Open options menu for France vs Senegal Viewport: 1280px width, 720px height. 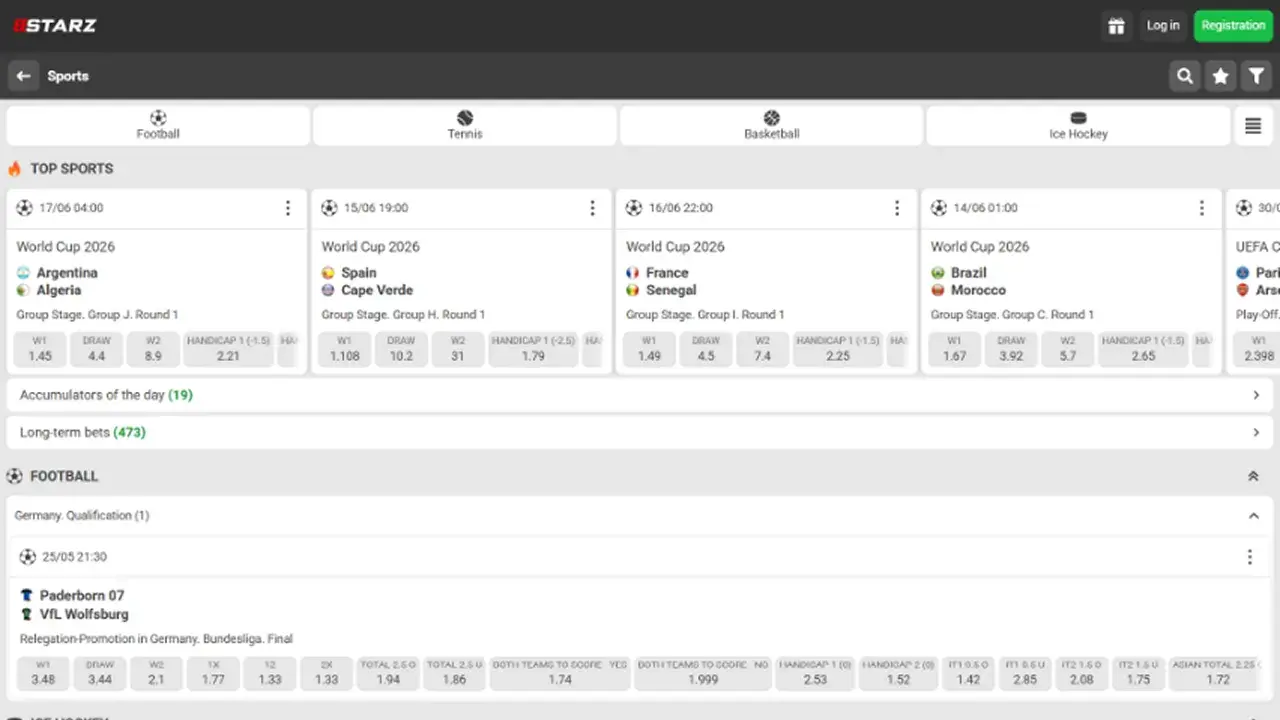pyautogui.click(x=897, y=208)
